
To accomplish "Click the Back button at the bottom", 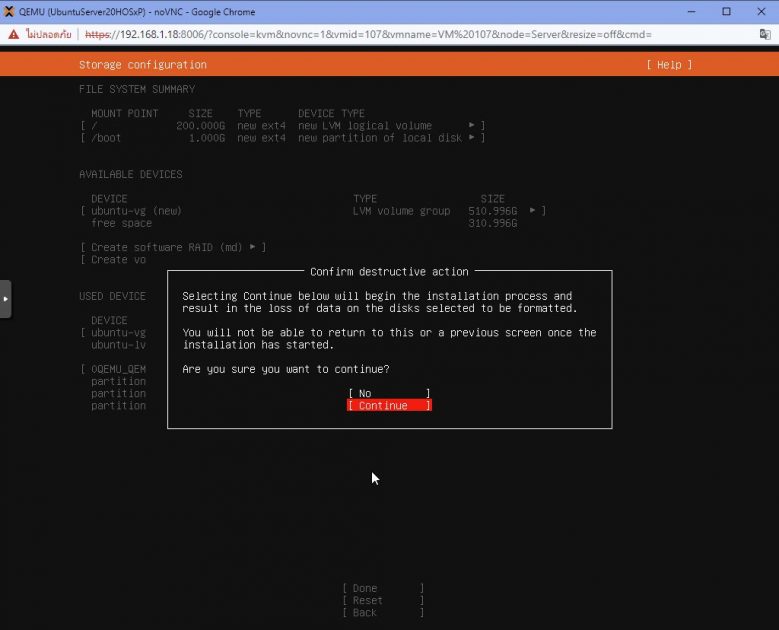I will [383, 613].
